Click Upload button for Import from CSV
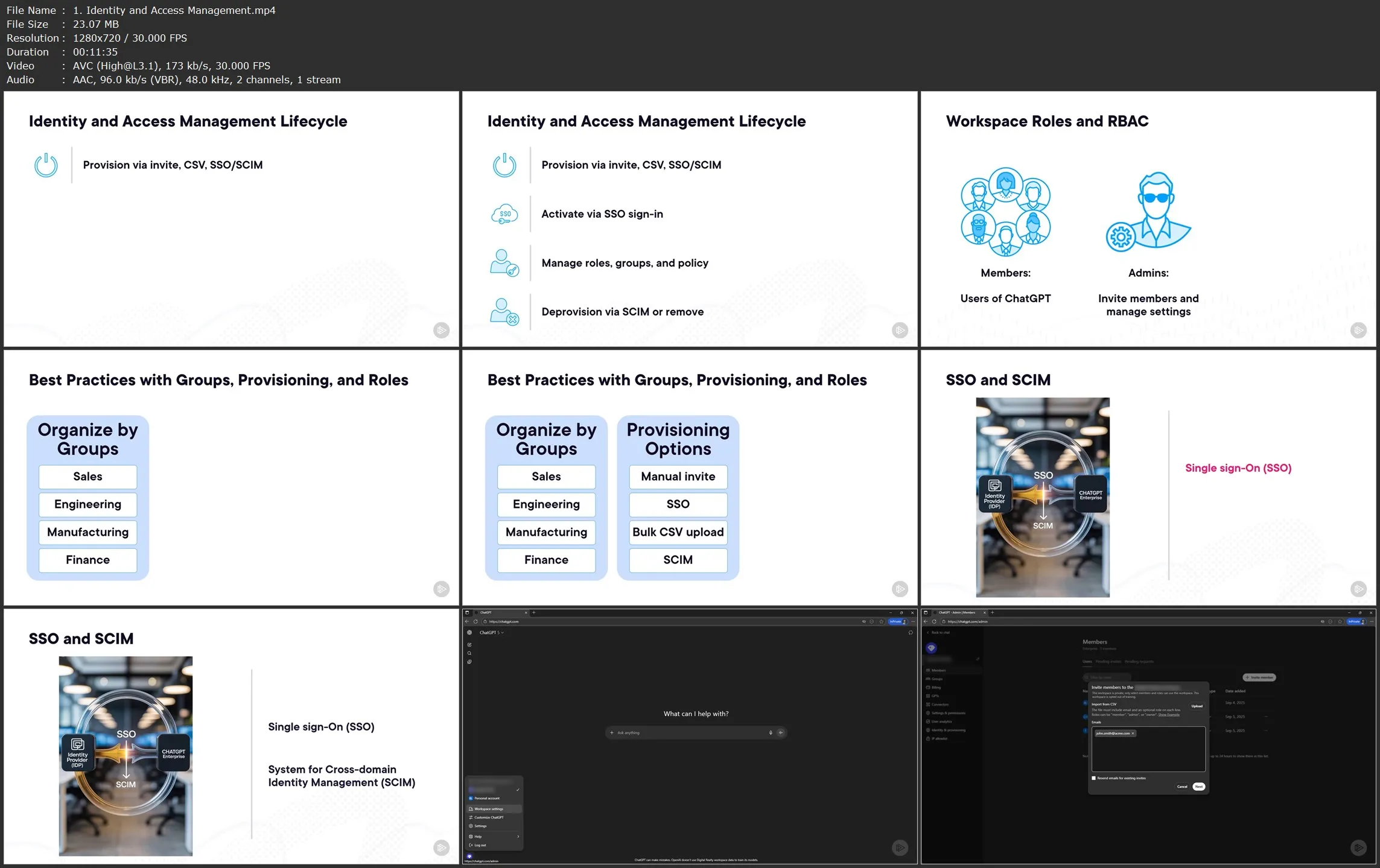Viewport: 1380px width, 868px height. pos(1197,706)
